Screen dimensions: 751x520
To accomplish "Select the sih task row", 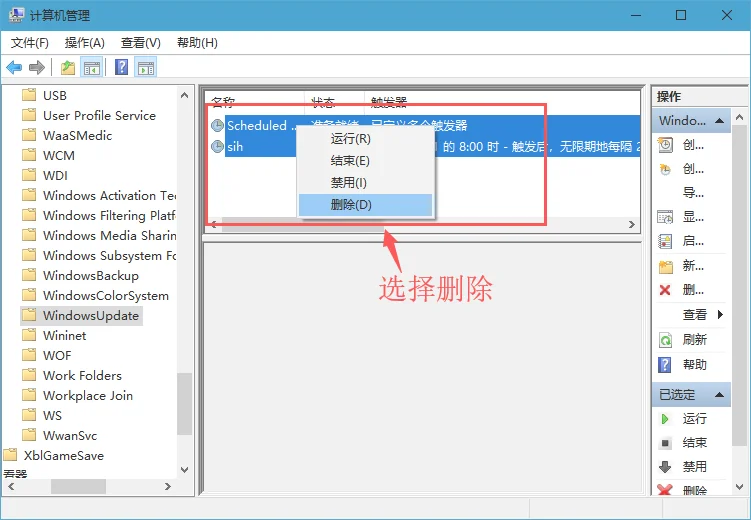I will tap(425, 146).
